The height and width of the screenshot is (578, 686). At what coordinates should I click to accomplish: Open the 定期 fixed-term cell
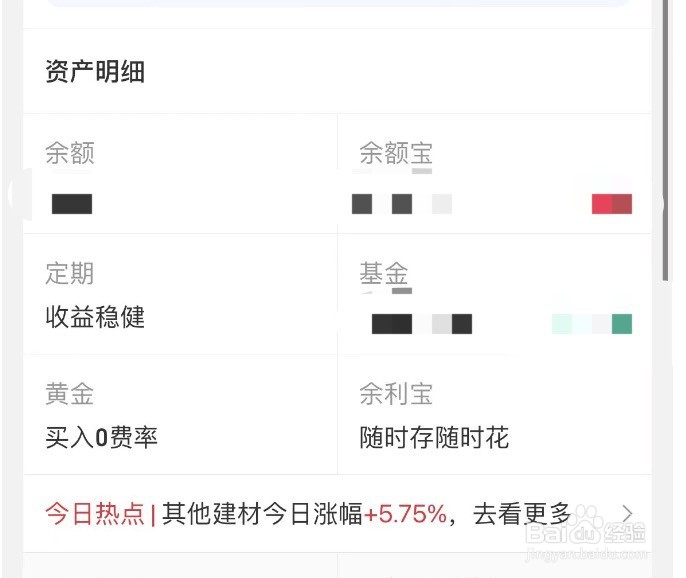tap(180, 294)
